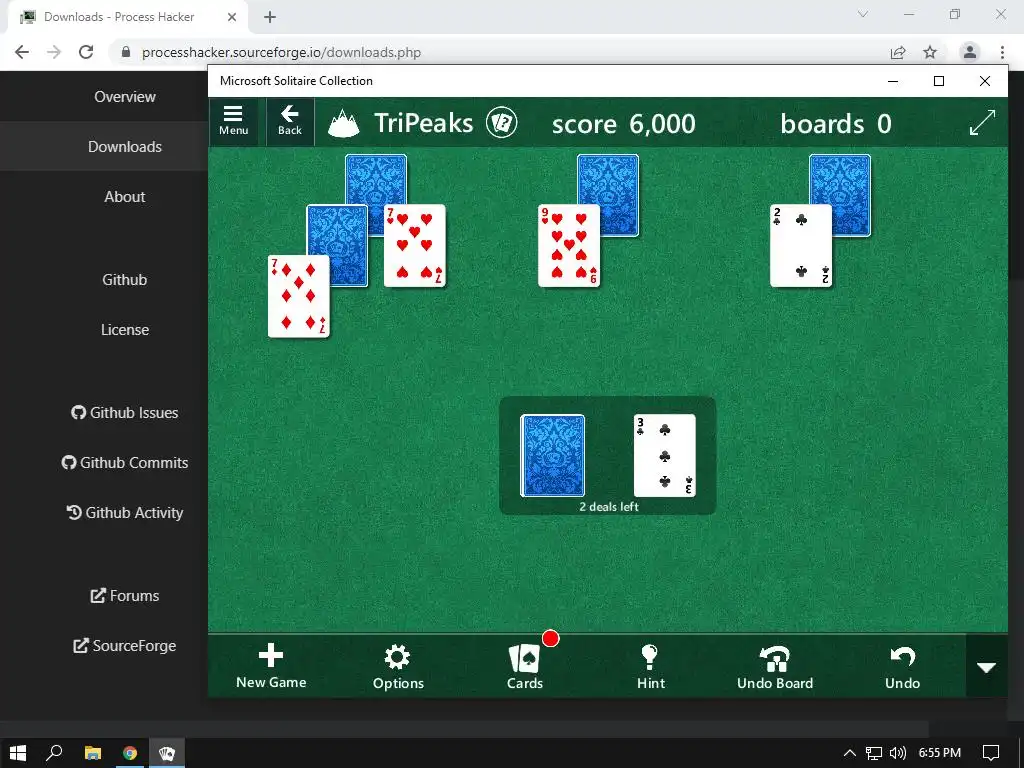Viewport: 1024px width, 768px height.
Task: Go back in Chrome browser
Action: (x=22, y=52)
